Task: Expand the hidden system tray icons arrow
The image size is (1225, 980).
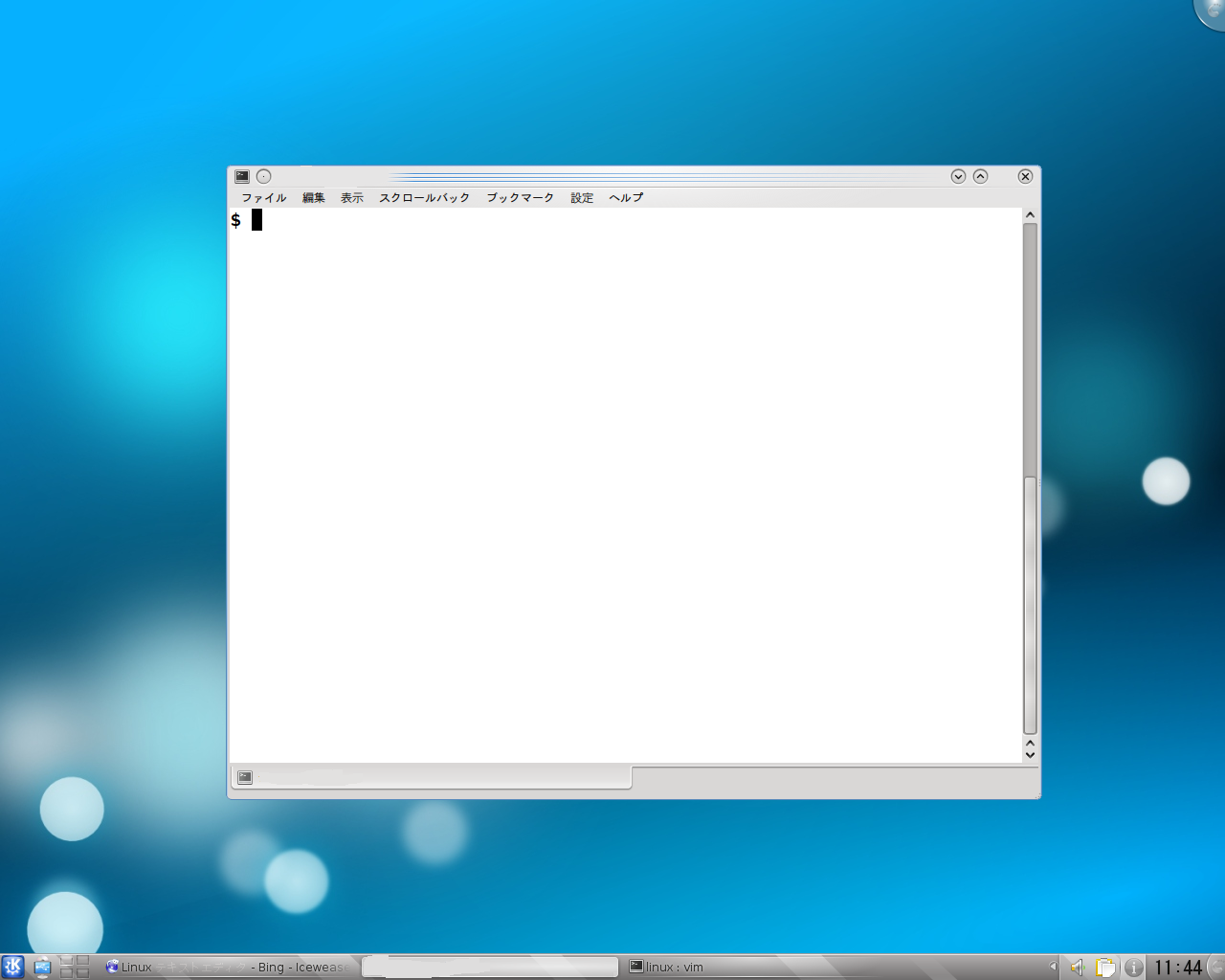Action: click(x=1053, y=967)
